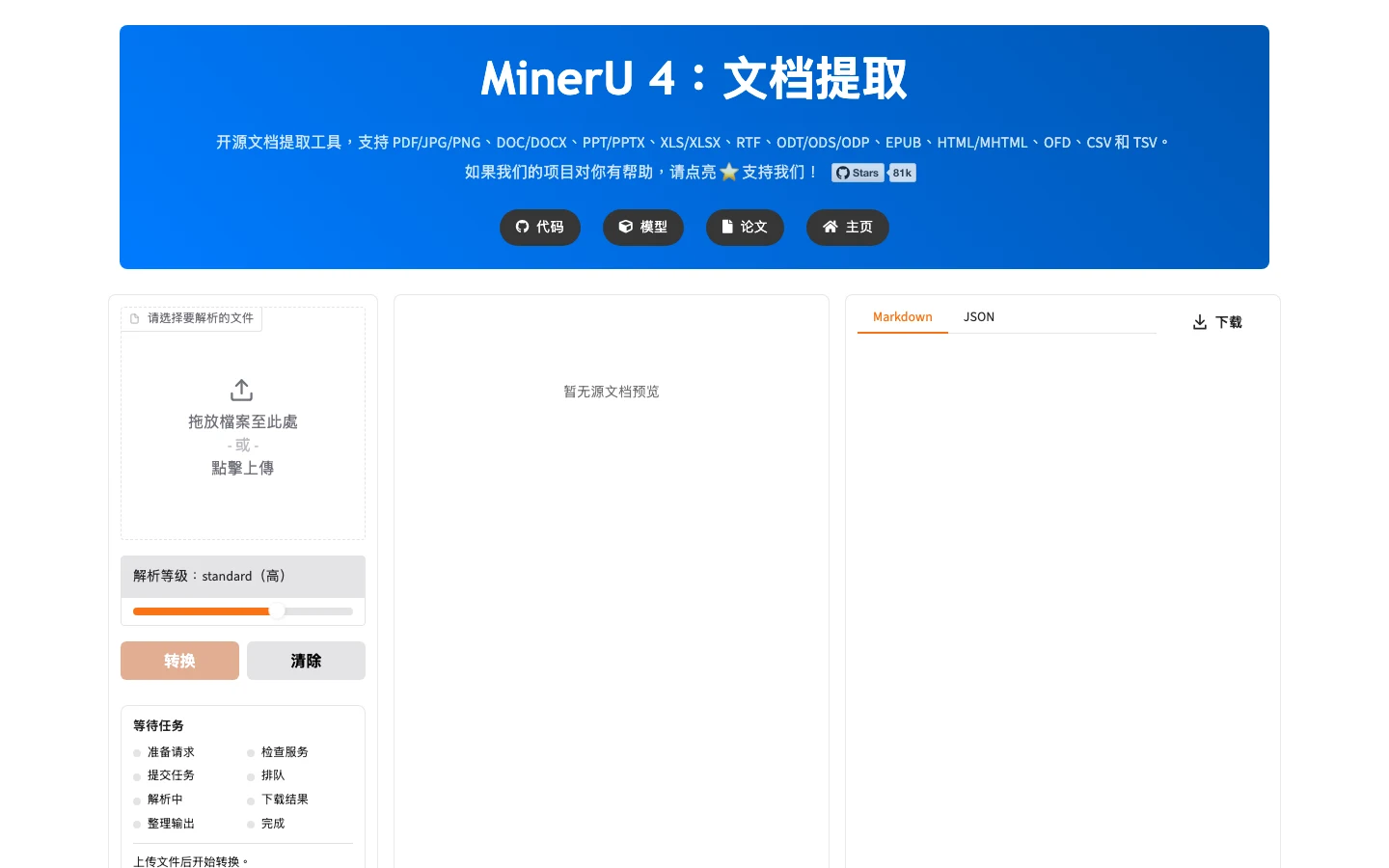The width and height of the screenshot is (1389, 868).
Task: Click the download arrow icon
Action: (1200, 322)
